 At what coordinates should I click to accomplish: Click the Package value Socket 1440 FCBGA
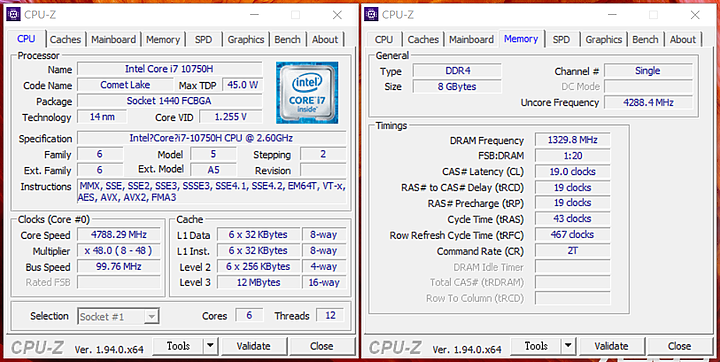(169, 101)
